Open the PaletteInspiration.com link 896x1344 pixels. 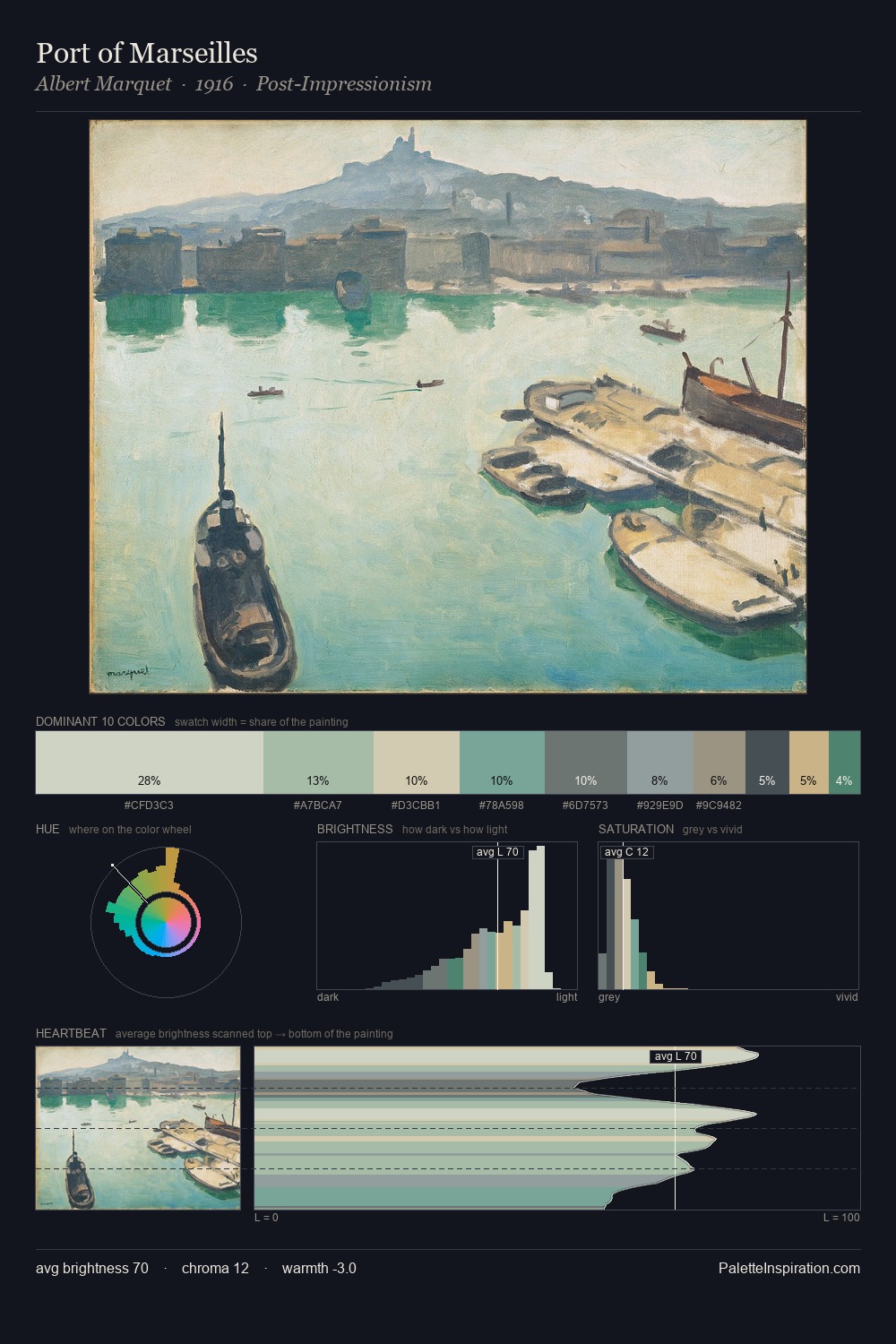tap(789, 1268)
